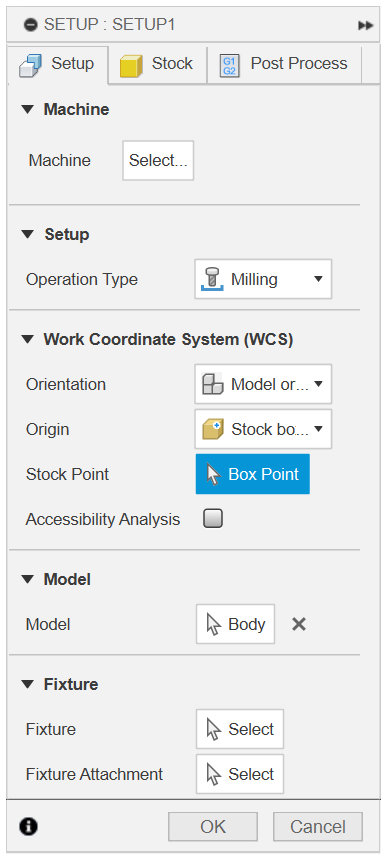Screen dimensions: 383x854
Task: Click the Fixture Select button
Action: [x=240, y=729]
